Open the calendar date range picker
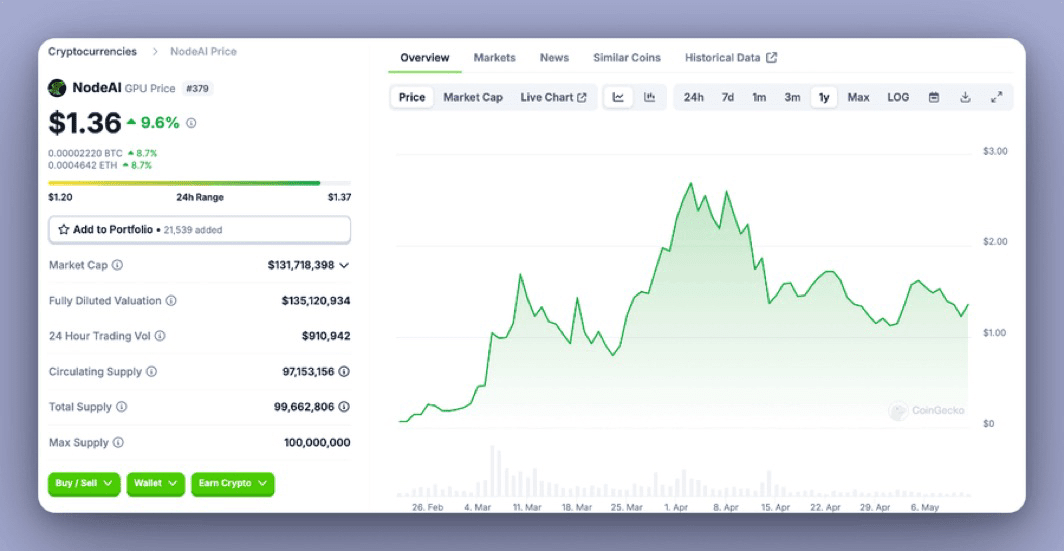The width and height of the screenshot is (1064, 551). click(x=934, y=97)
